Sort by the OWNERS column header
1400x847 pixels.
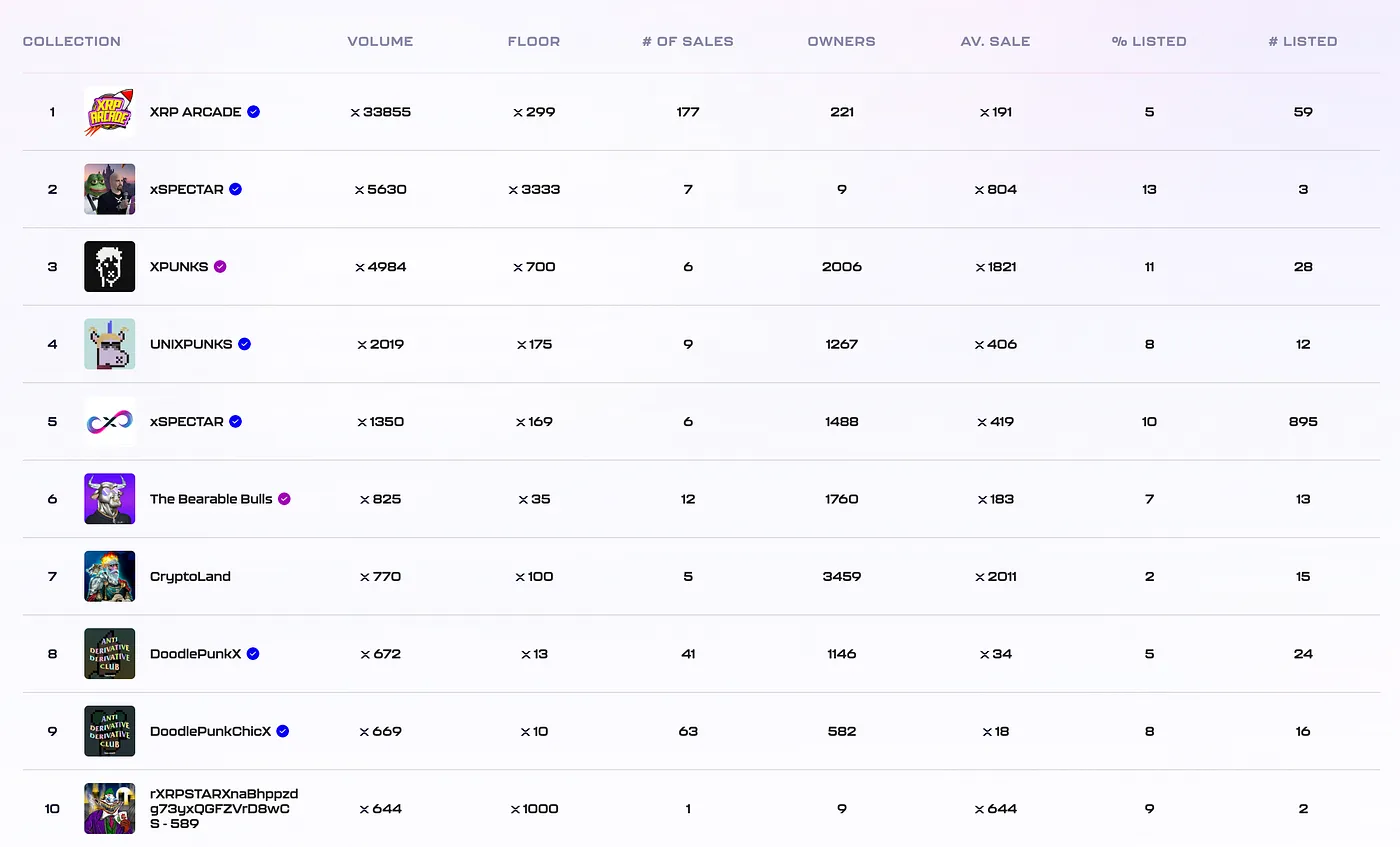tap(841, 41)
